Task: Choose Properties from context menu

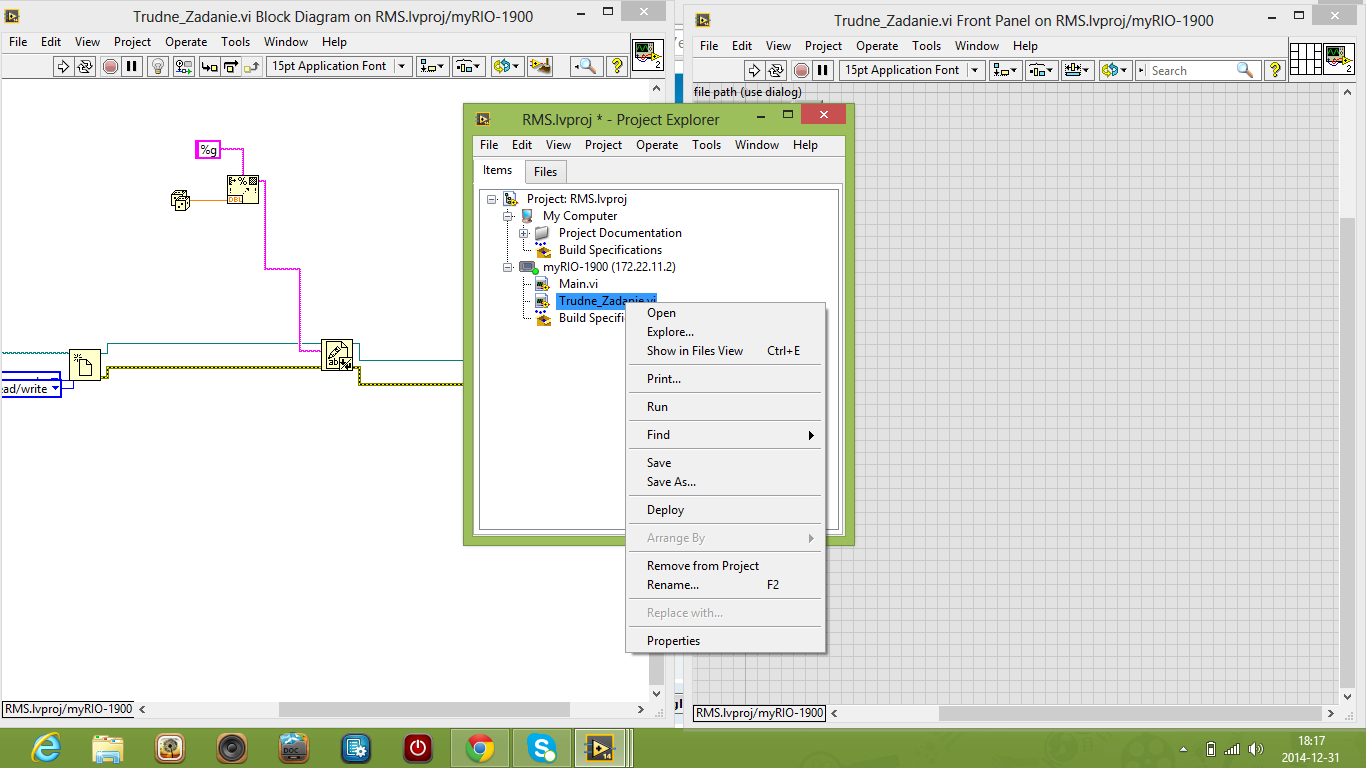Action: 725,641
